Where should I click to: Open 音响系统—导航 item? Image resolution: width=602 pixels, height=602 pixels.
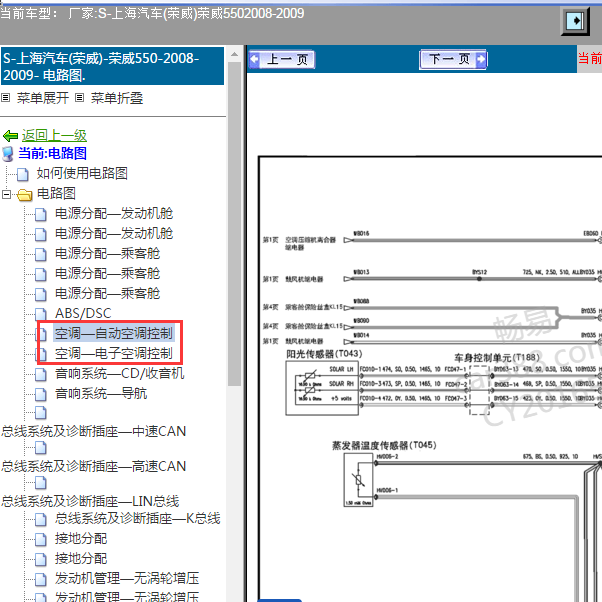click(101, 393)
